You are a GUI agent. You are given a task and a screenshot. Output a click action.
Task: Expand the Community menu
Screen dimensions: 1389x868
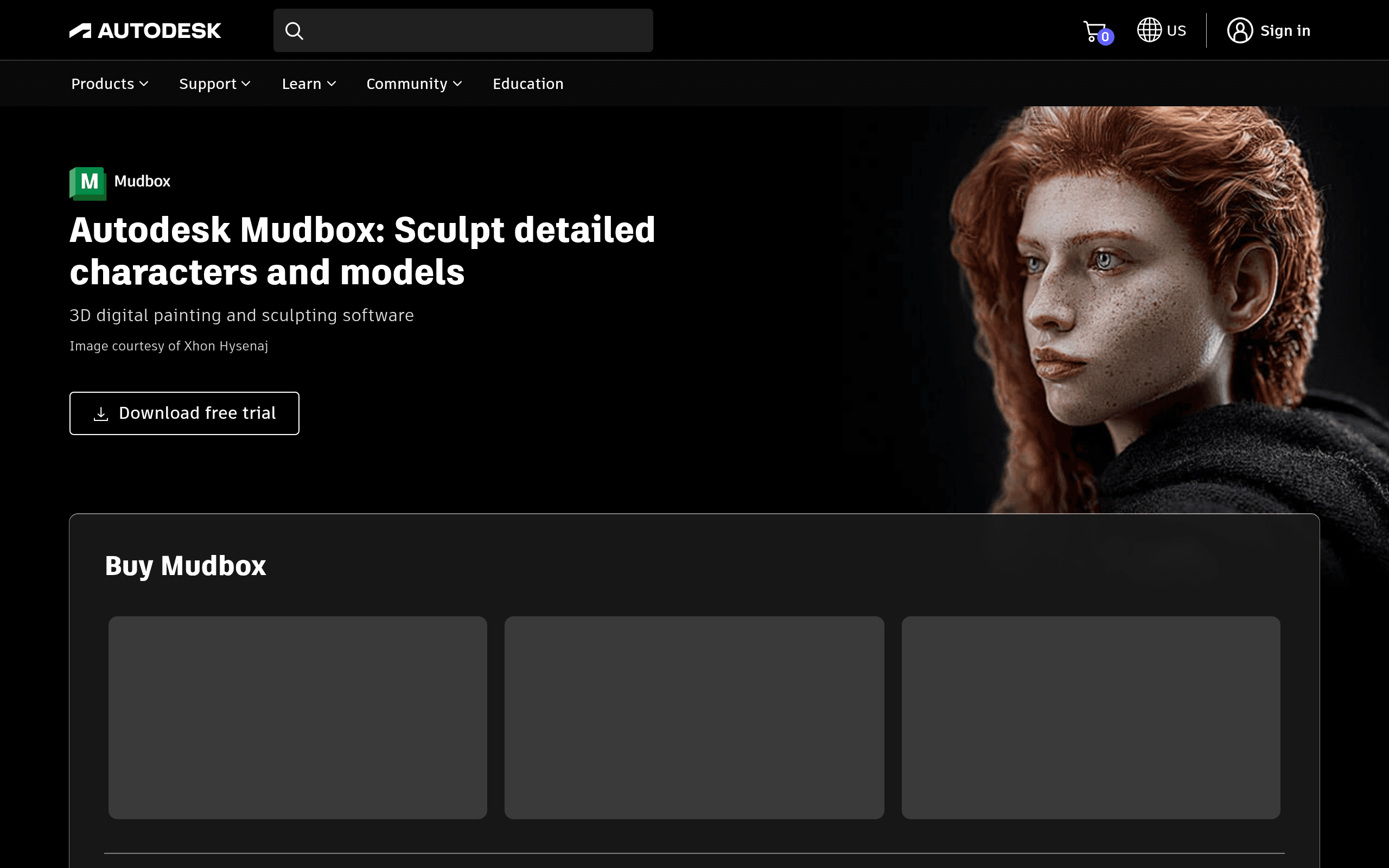click(x=414, y=84)
